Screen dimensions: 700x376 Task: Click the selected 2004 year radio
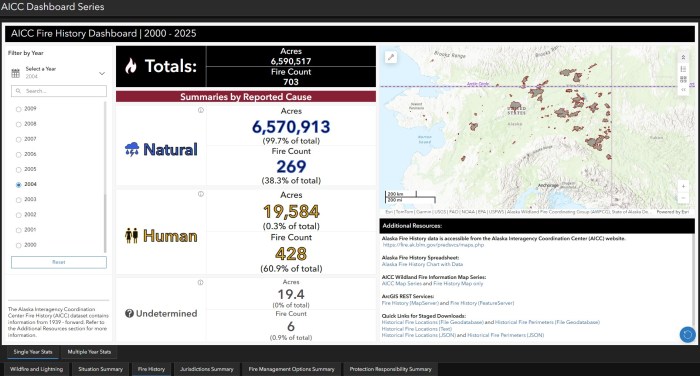tap(18, 184)
